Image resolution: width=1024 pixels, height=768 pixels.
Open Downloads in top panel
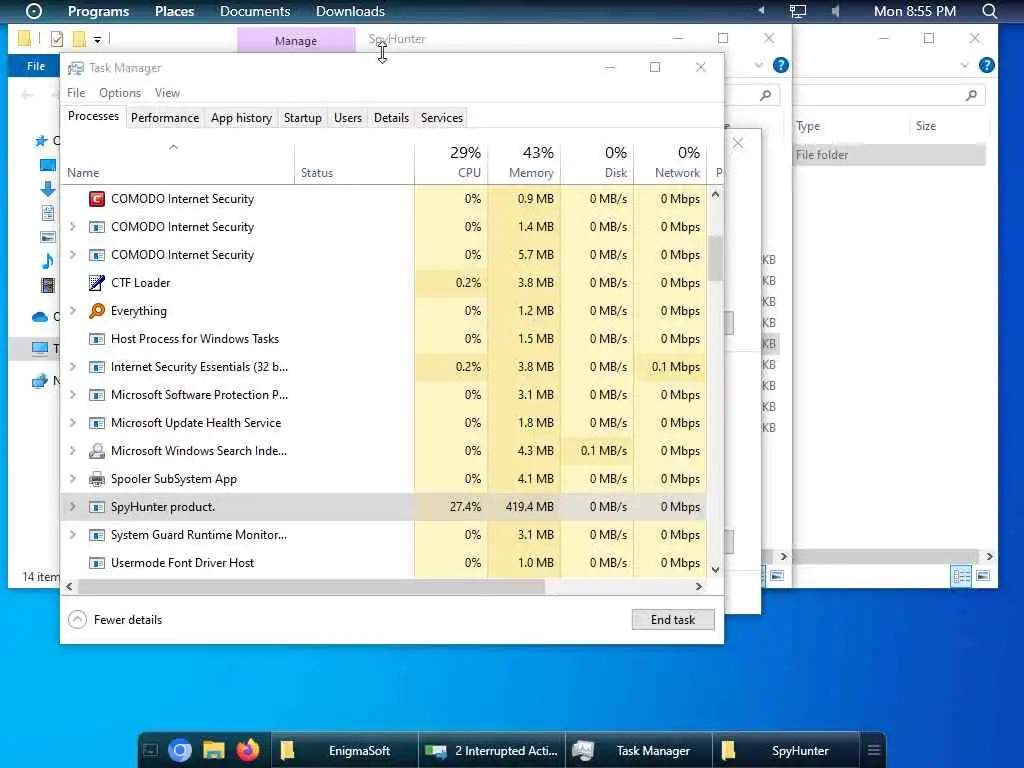point(350,11)
